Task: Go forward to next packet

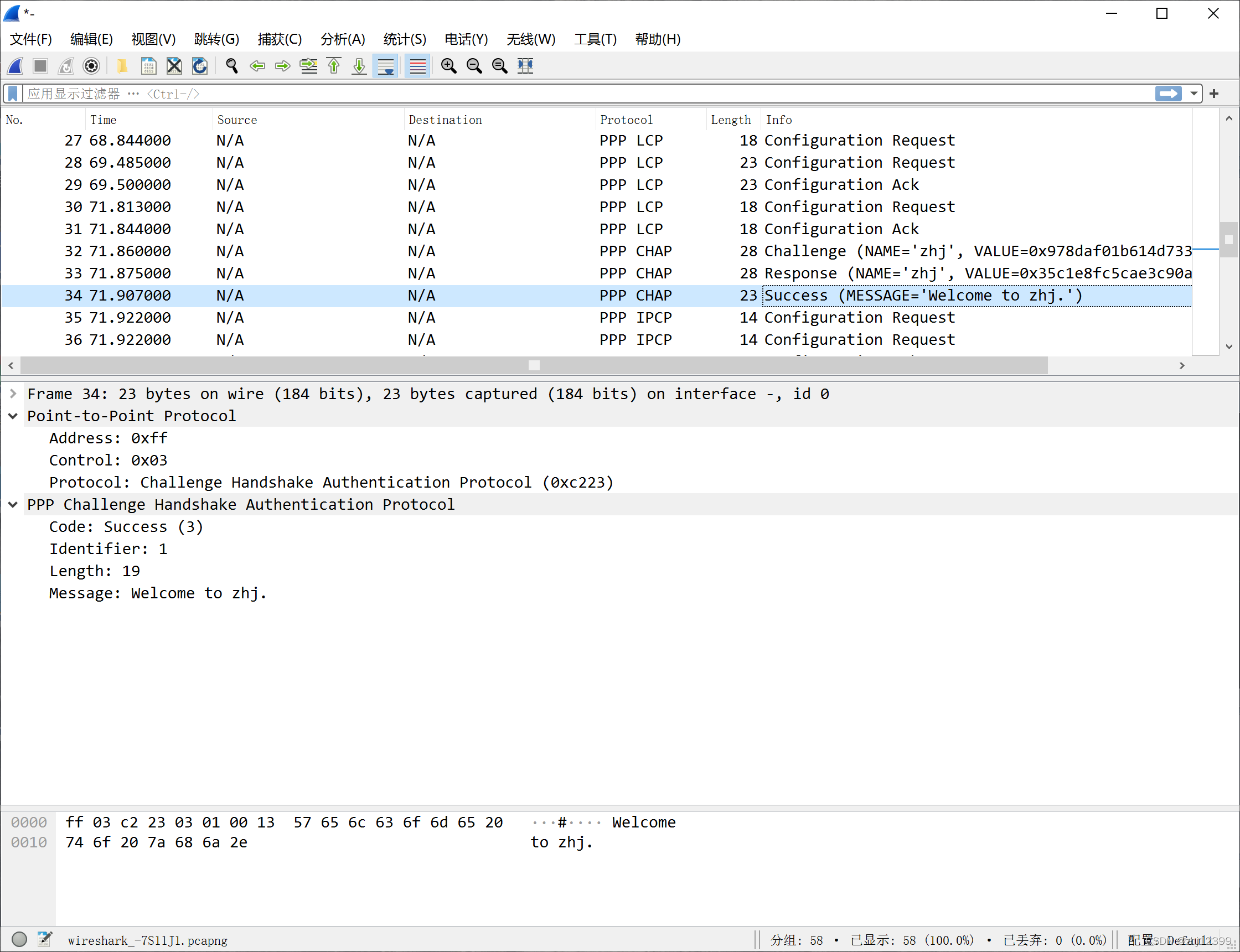Action: pyautogui.click(x=282, y=66)
